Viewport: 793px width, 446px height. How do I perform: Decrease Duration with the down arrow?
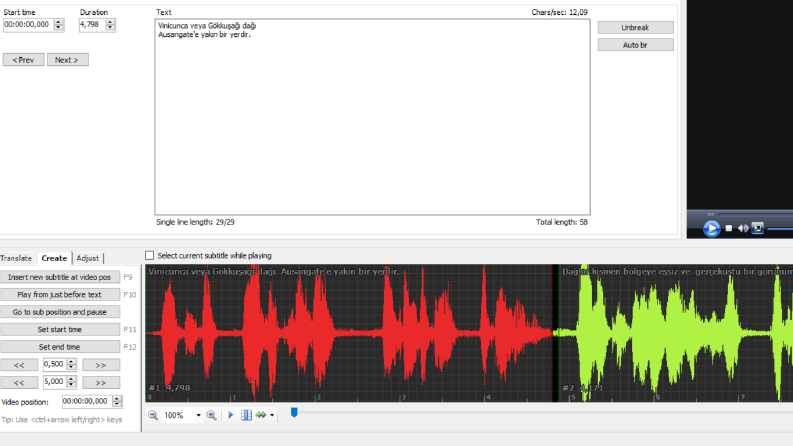click(110, 27)
